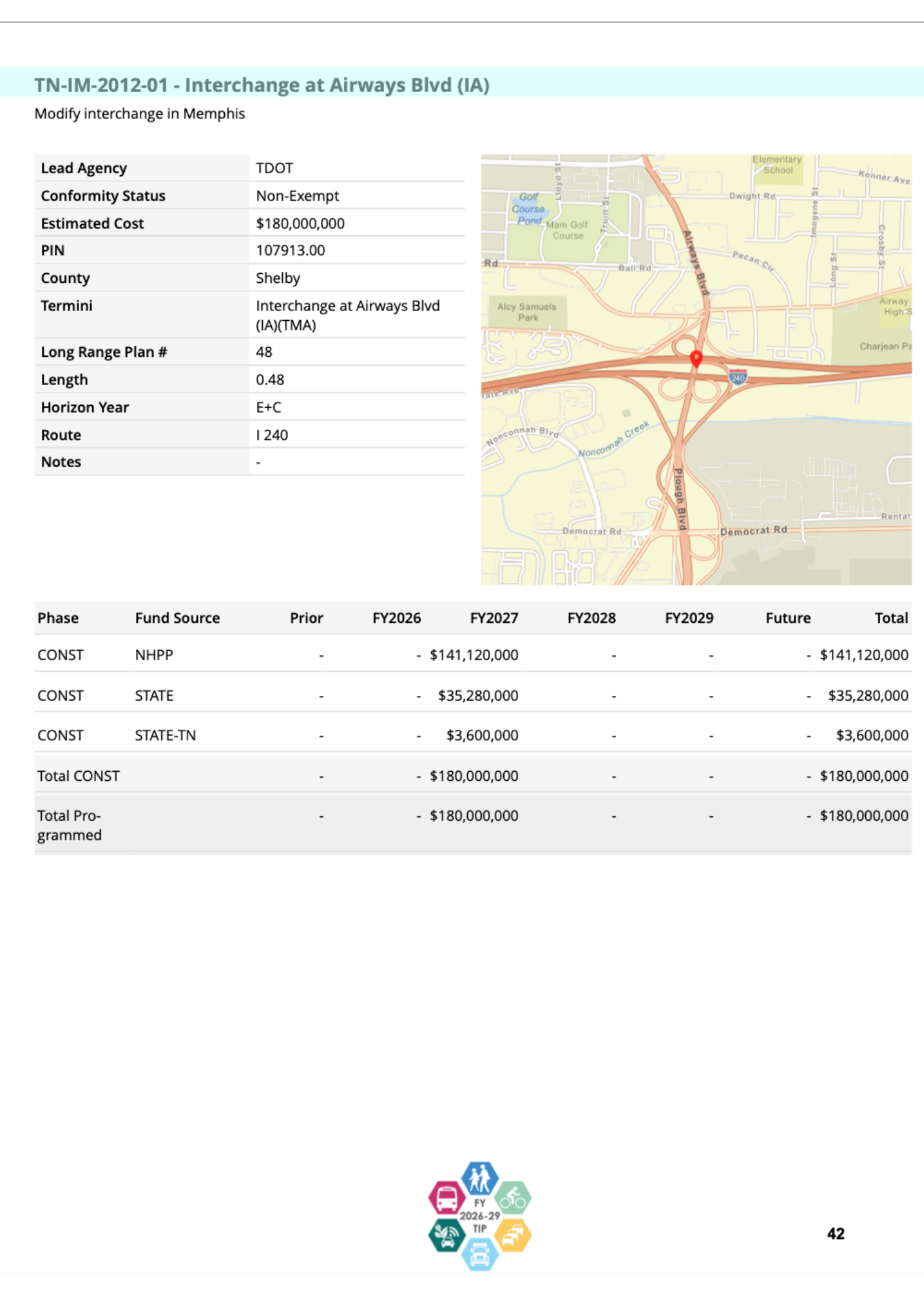Click the "FY2029" column header
924x1307 pixels.
pyautogui.click(x=689, y=618)
